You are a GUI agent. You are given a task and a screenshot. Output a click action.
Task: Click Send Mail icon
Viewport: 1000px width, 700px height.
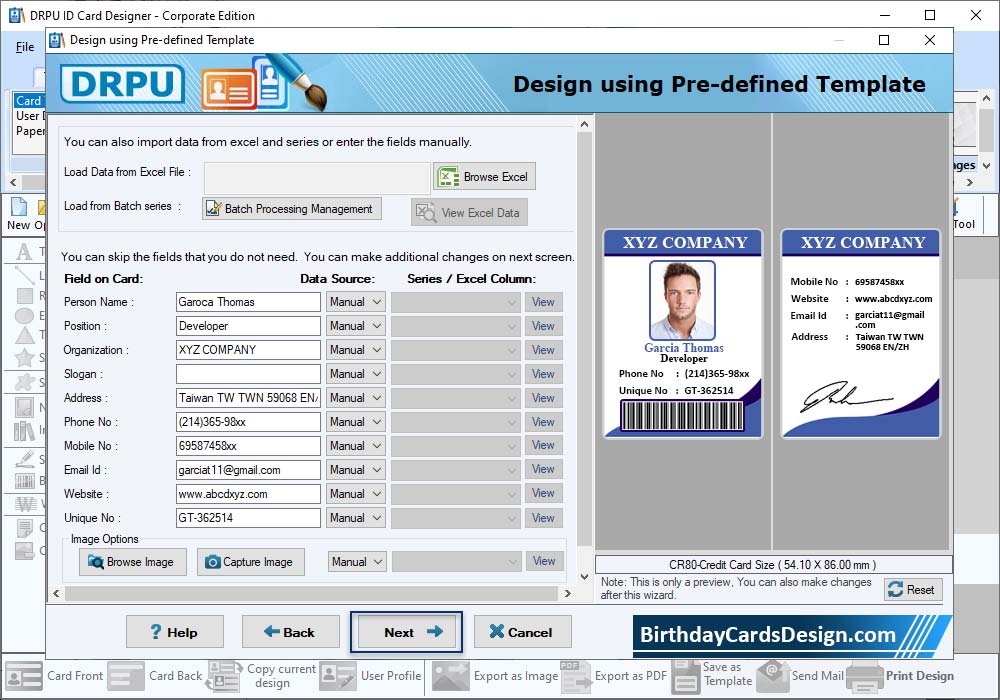pyautogui.click(x=773, y=676)
